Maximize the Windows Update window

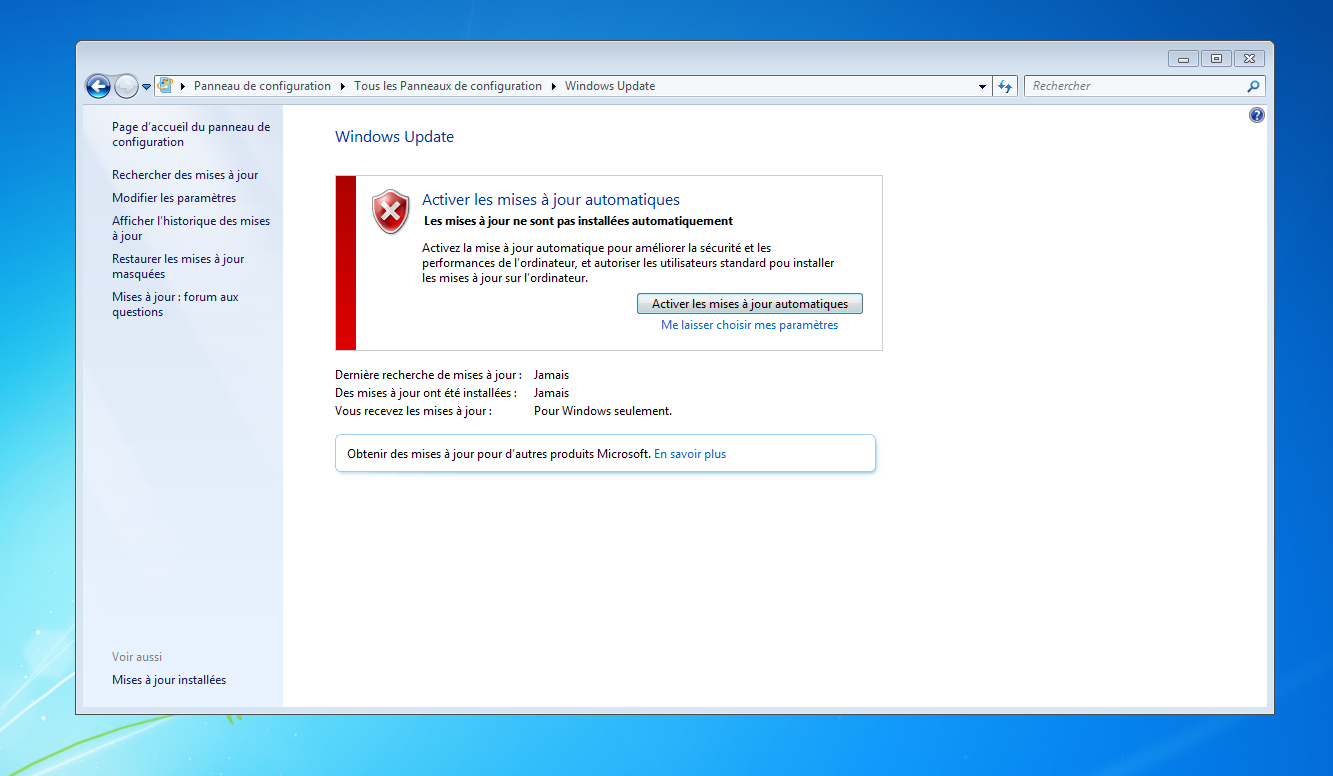click(x=1216, y=59)
